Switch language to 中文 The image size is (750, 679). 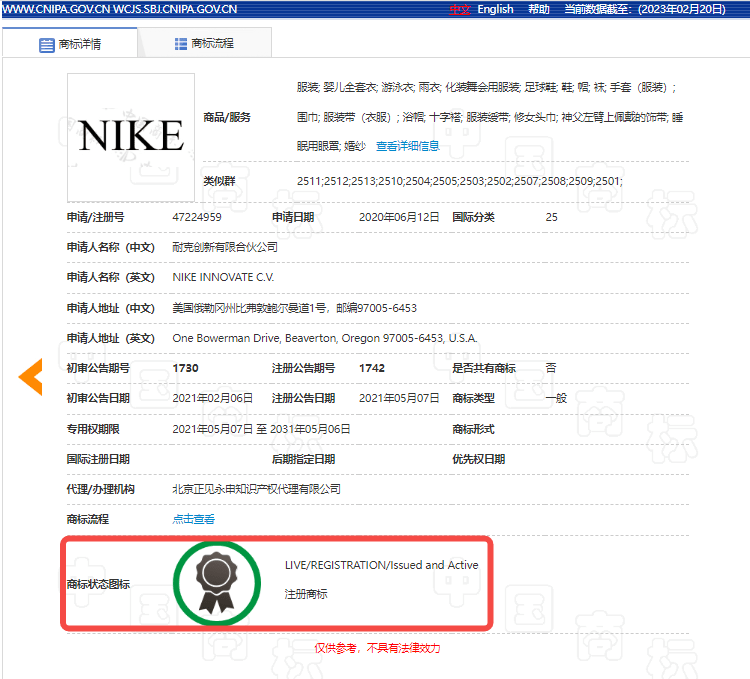[459, 9]
